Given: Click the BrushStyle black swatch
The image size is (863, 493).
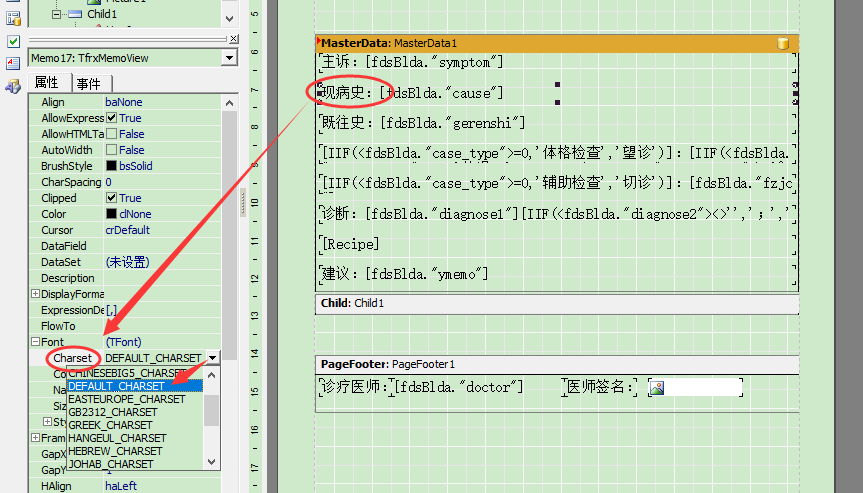Looking at the screenshot, I should 111,166.
